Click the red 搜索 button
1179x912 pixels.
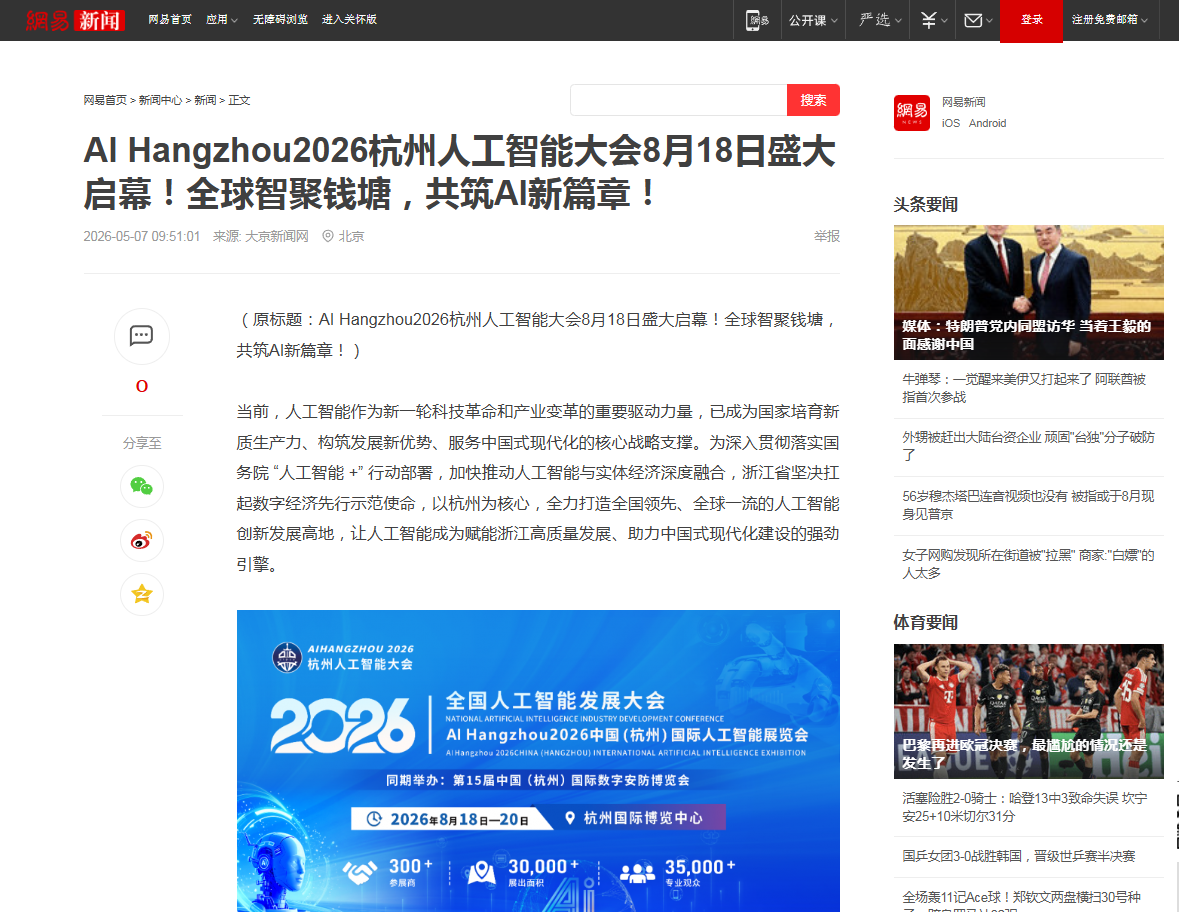click(813, 100)
